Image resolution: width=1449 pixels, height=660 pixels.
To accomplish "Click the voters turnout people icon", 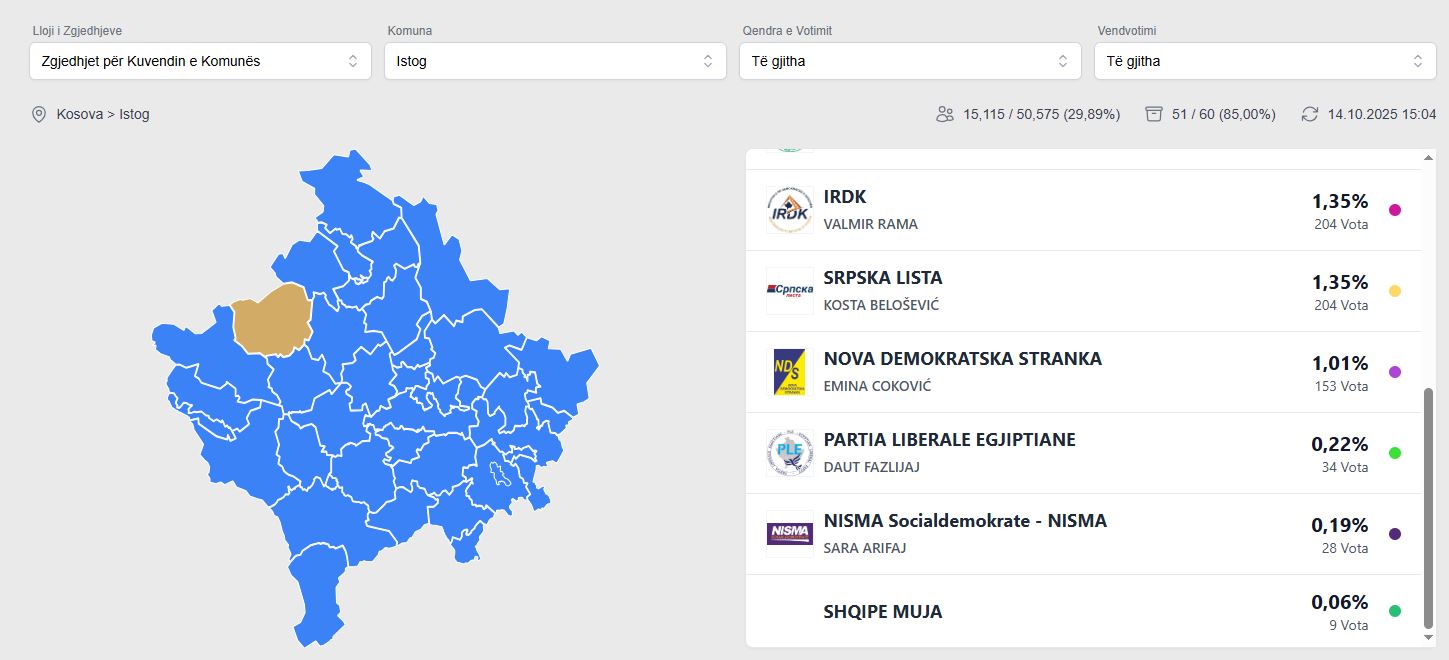I will [x=944, y=114].
